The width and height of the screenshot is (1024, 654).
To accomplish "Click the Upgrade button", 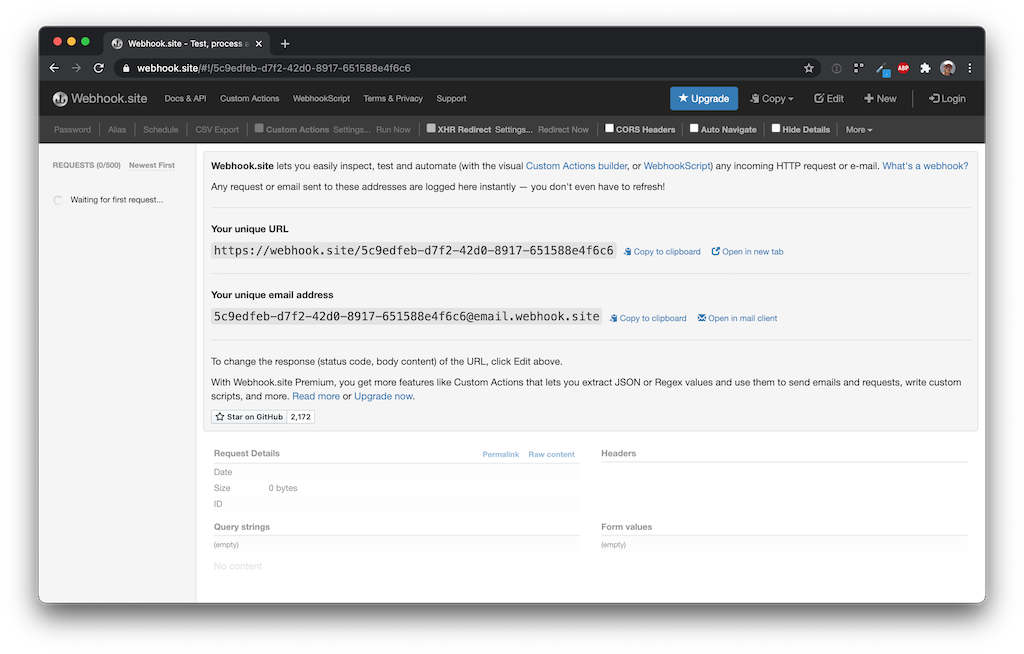I will [704, 99].
